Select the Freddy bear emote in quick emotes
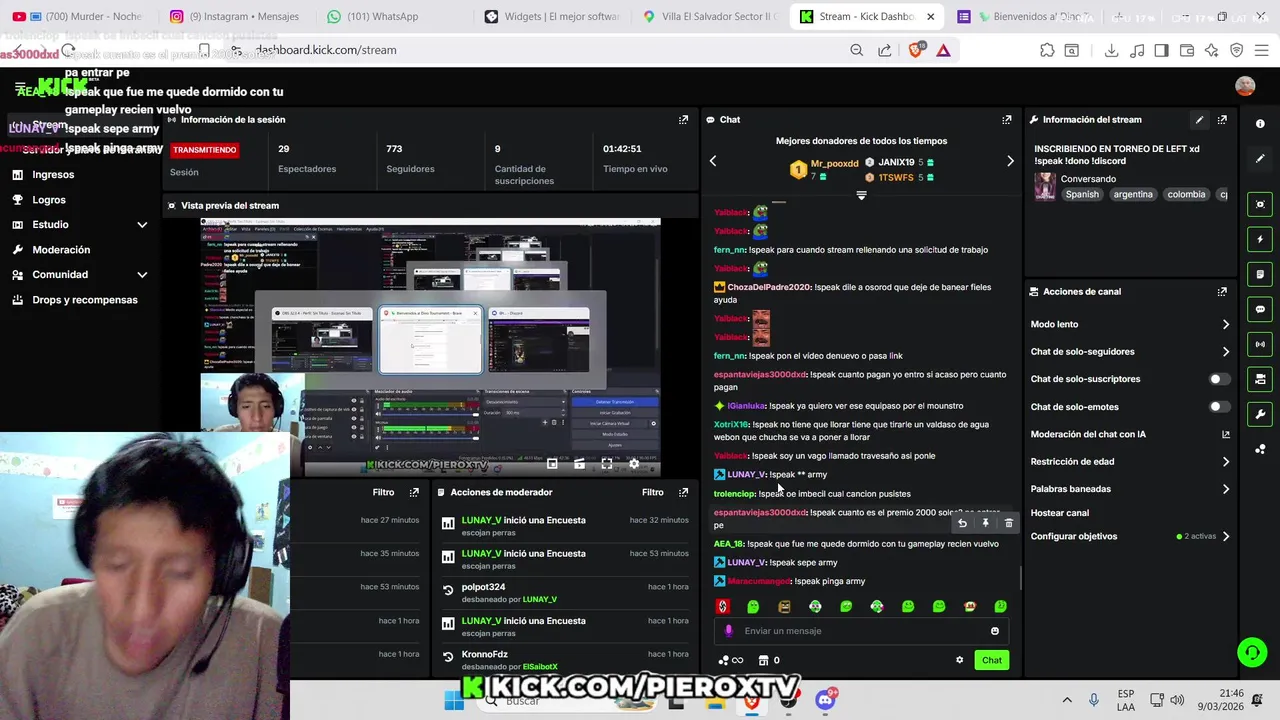The height and width of the screenshot is (720, 1280). pyautogui.click(x=784, y=606)
